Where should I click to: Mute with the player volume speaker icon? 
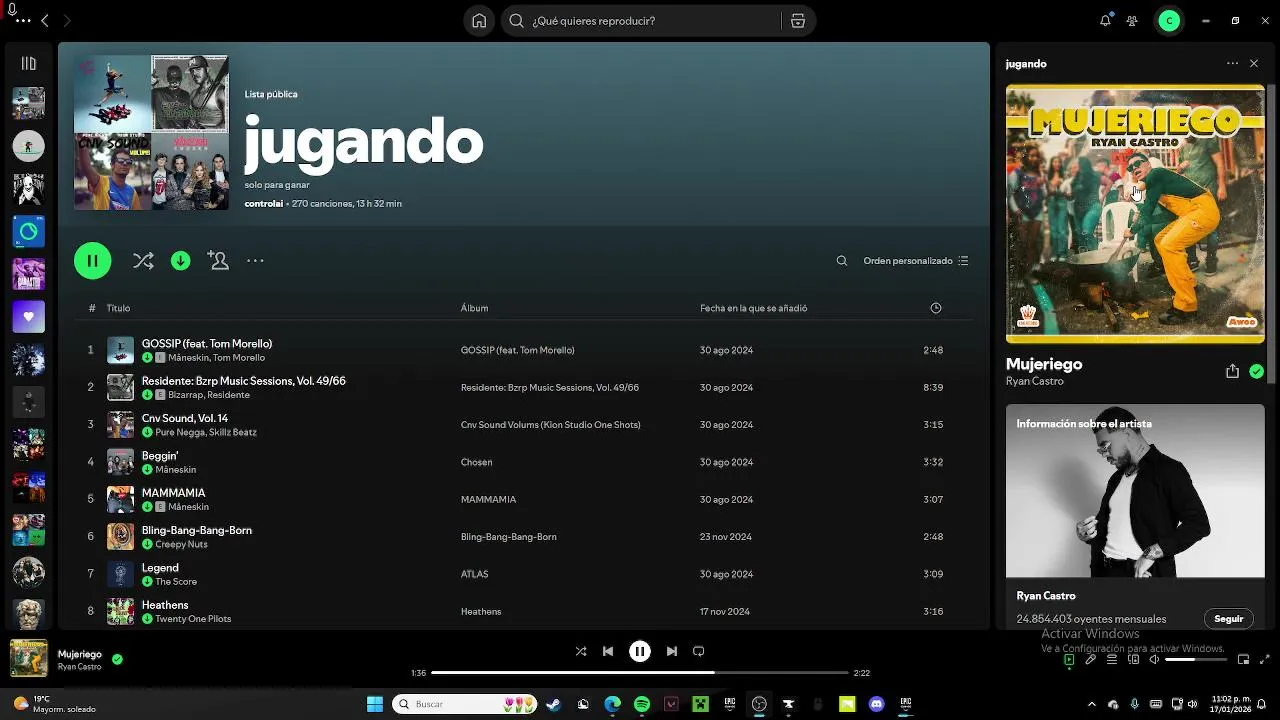coord(1154,660)
